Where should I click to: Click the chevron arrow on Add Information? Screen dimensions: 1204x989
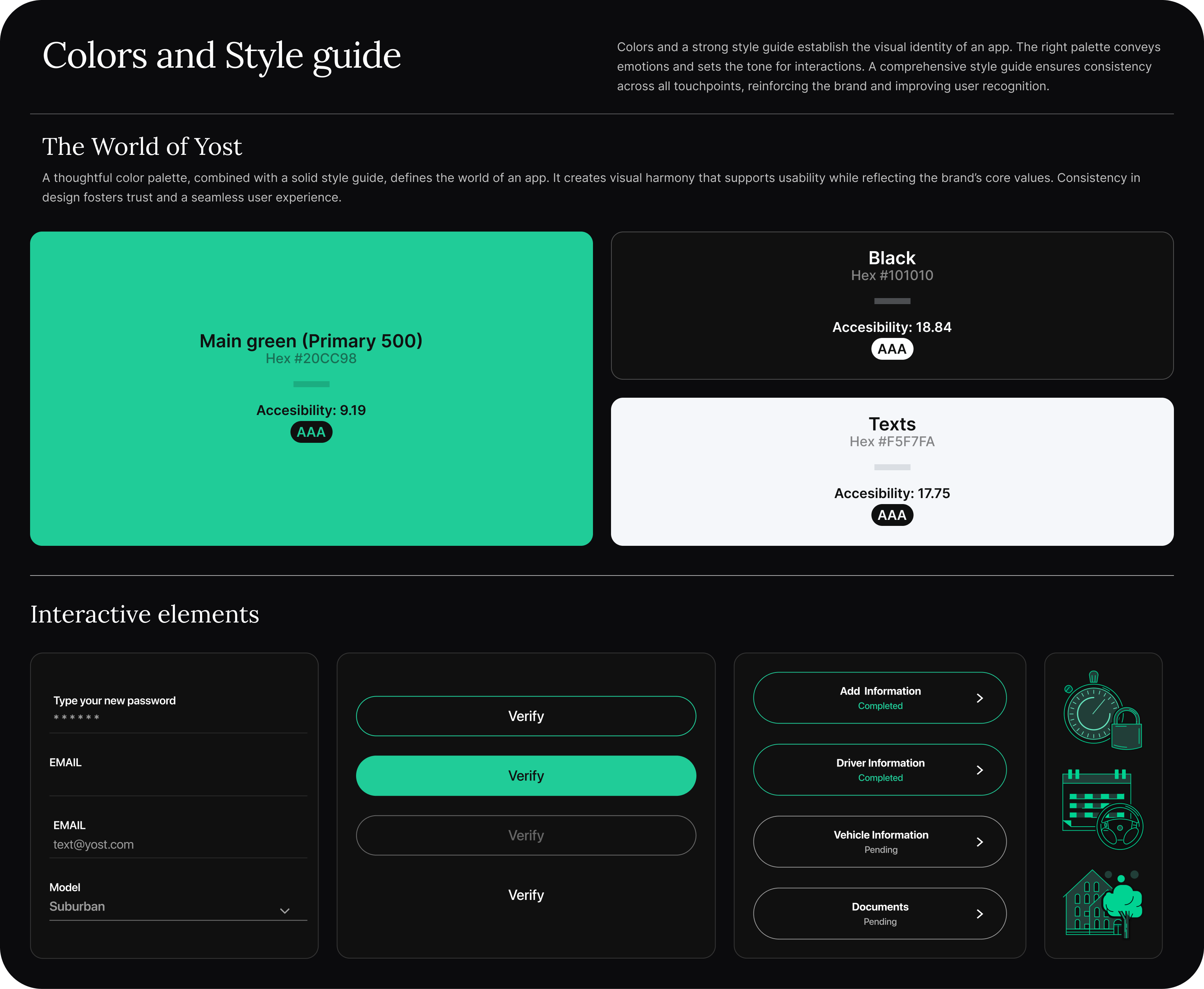tap(980, 698)
